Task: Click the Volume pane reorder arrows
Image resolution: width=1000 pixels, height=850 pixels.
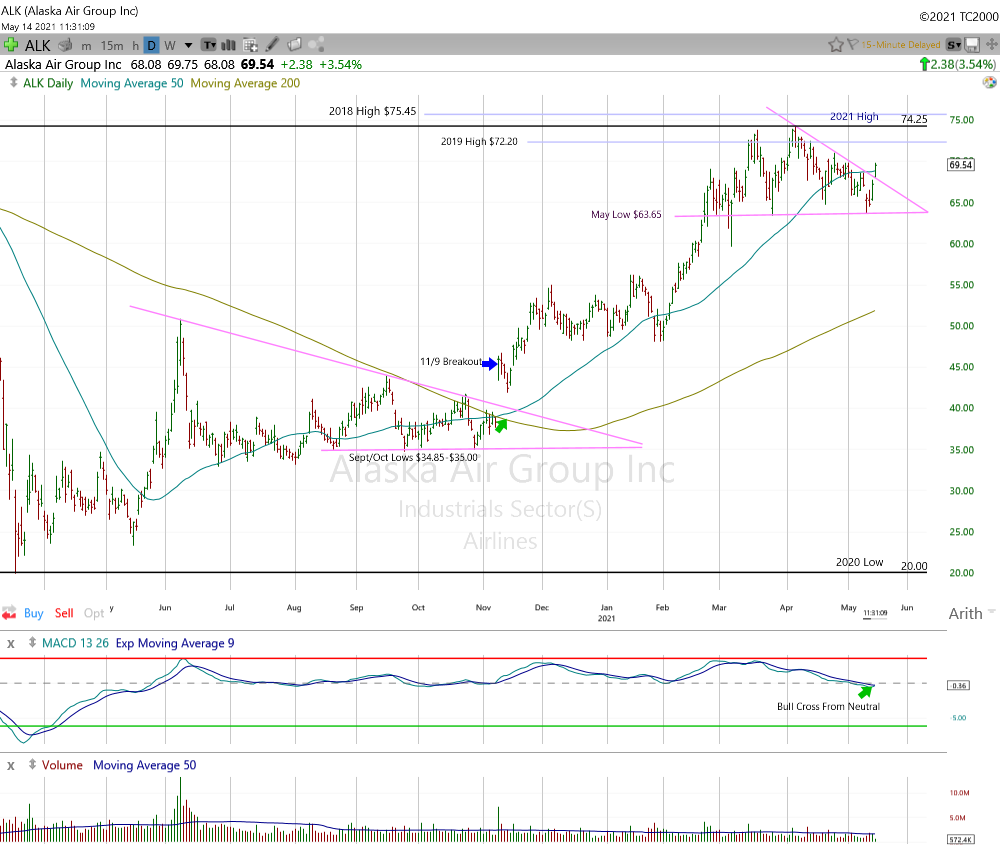Action: (32, 765)
